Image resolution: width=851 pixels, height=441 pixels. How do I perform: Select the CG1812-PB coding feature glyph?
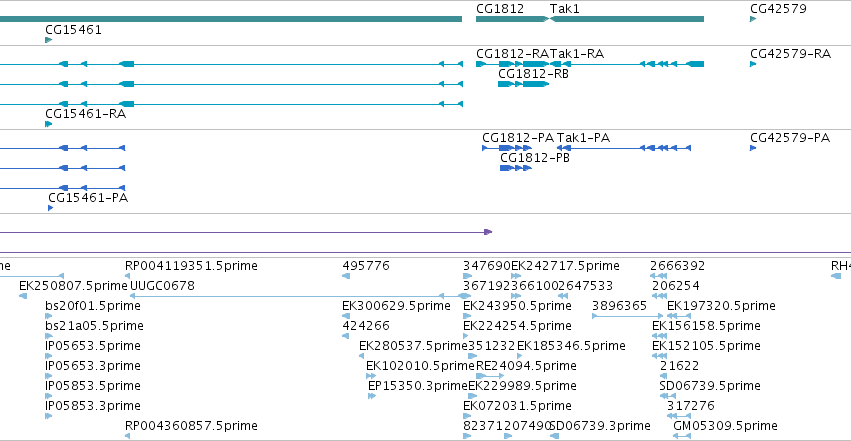pyautogui.click(x=516, y=168)
